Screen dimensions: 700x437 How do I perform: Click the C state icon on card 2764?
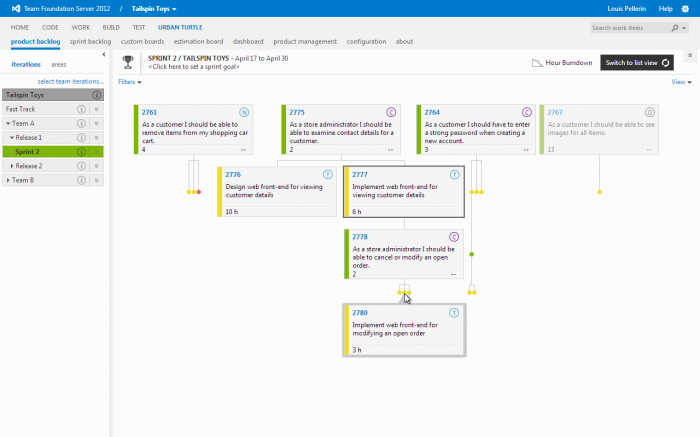tap(527, 112)
